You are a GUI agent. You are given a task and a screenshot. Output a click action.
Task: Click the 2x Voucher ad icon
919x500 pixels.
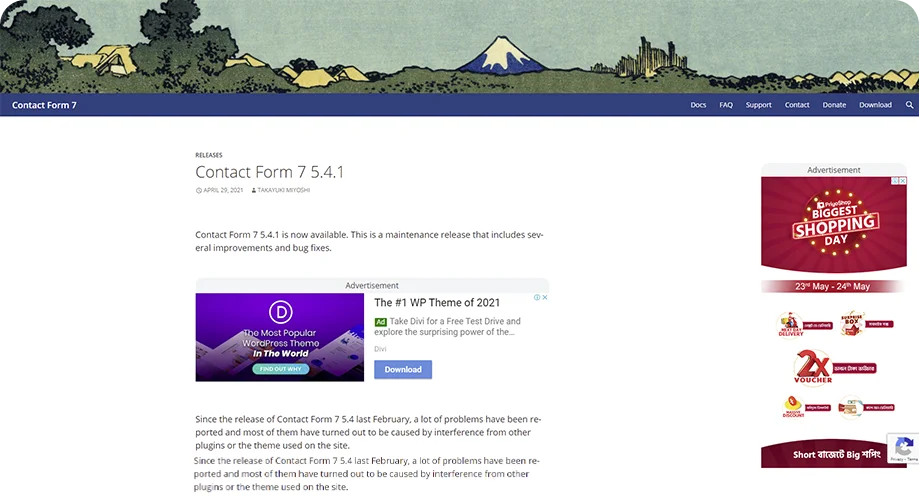click(814, 367)
